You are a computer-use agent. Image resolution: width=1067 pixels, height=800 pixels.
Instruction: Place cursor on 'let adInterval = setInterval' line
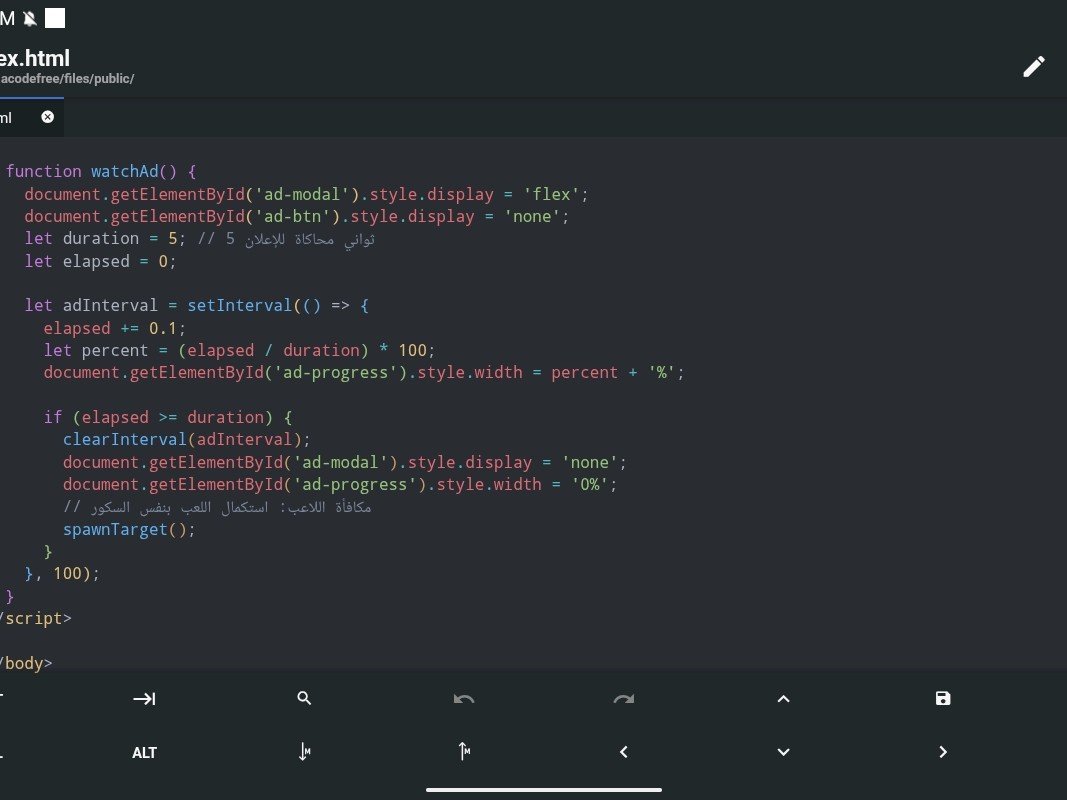(197, 305)
